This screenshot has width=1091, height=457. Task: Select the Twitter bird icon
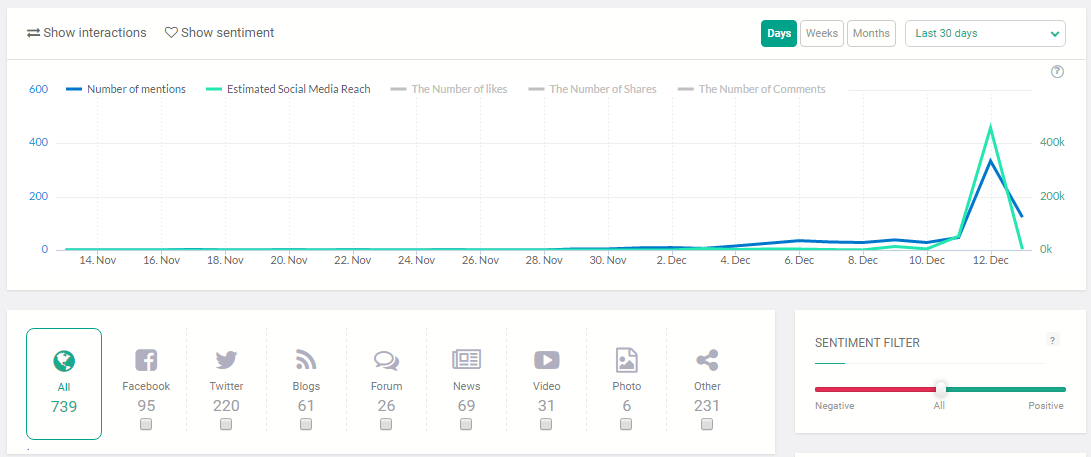226,360
